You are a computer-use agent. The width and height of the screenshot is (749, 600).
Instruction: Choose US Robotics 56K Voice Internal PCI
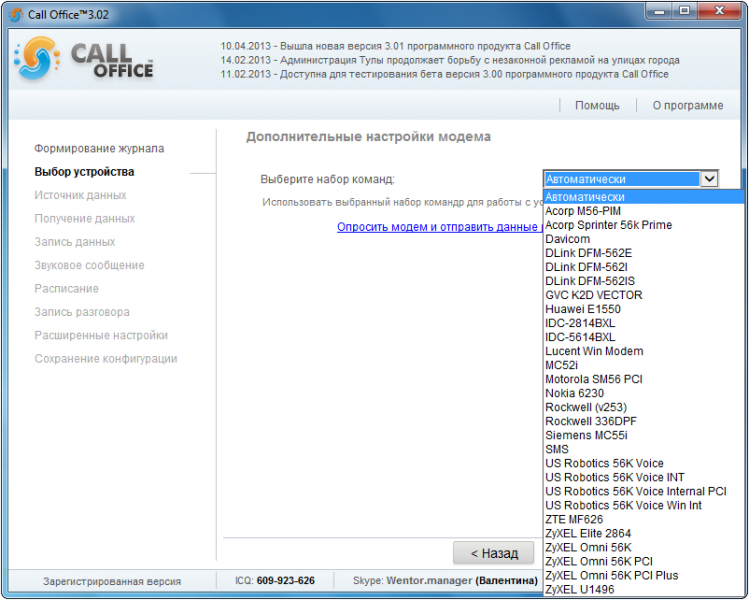point(644,491)
